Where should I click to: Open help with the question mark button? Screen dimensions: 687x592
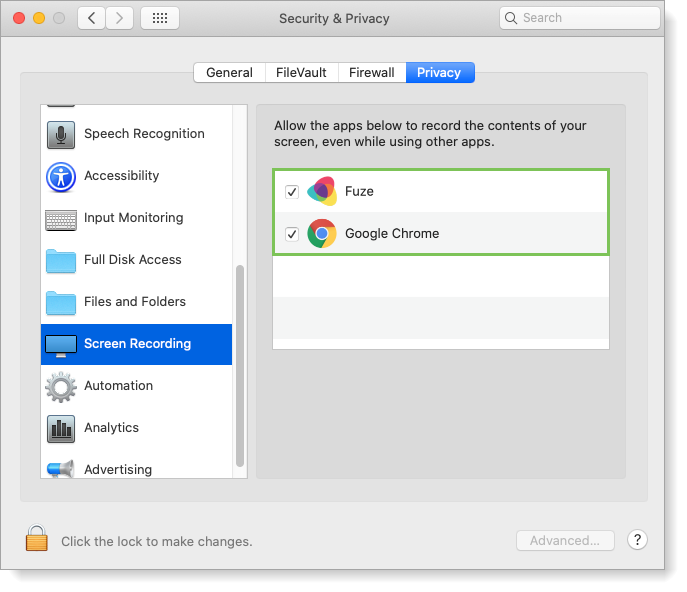[637, 540]
